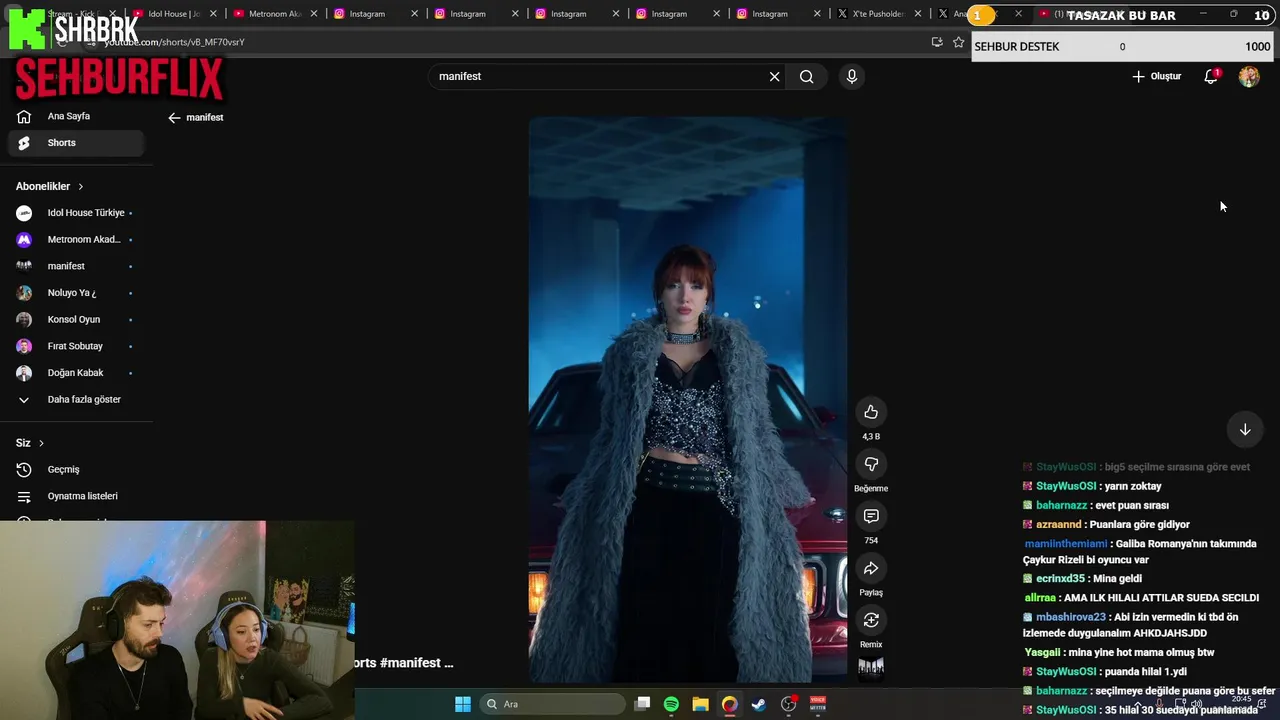The image size is (1280, 720).
Task: Expand Abonelikler section chevron
Action: [x=81, y=186]
